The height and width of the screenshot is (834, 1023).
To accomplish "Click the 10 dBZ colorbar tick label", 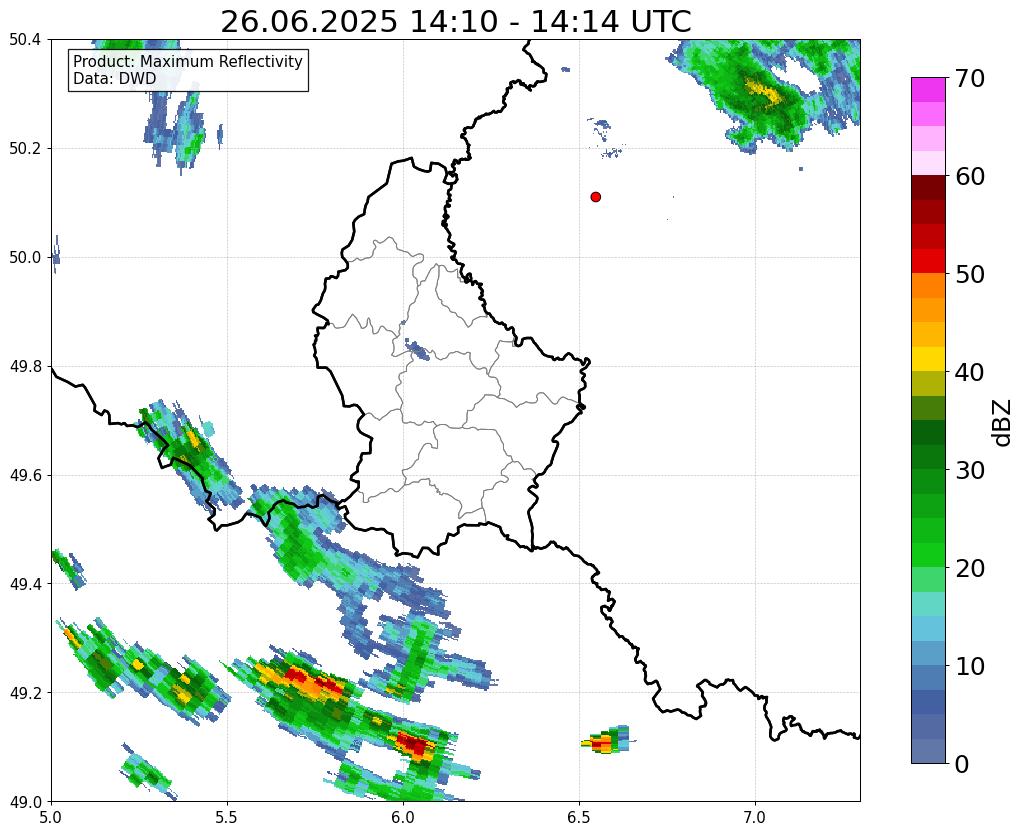I will 969,666.
